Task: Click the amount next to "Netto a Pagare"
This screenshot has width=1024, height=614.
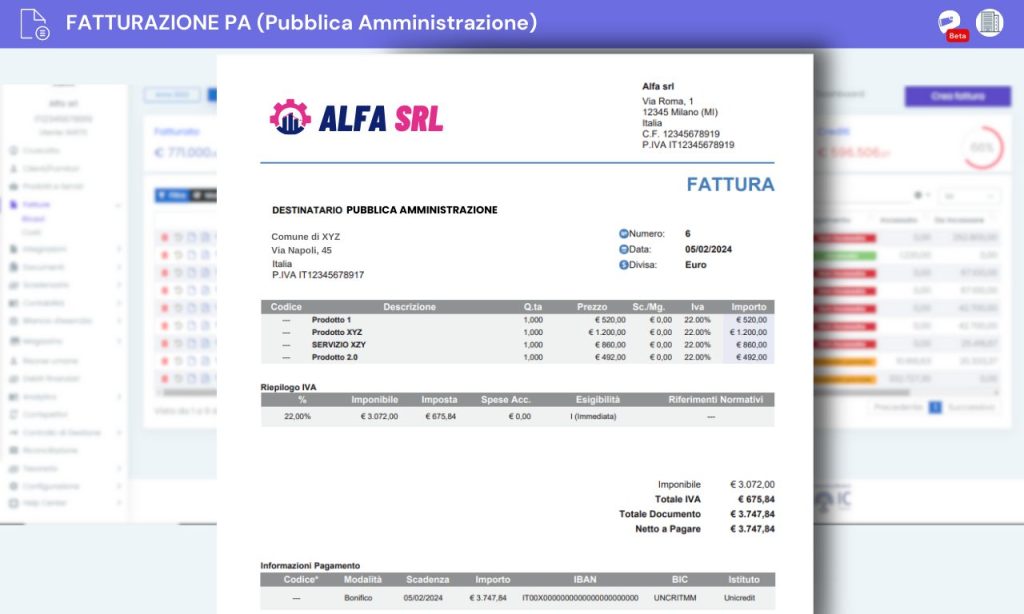Action: point(752,529)
